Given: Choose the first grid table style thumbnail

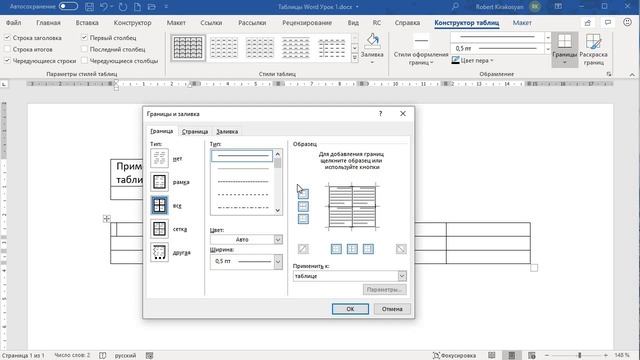Looking at the screenshot, I should [188, 48].
